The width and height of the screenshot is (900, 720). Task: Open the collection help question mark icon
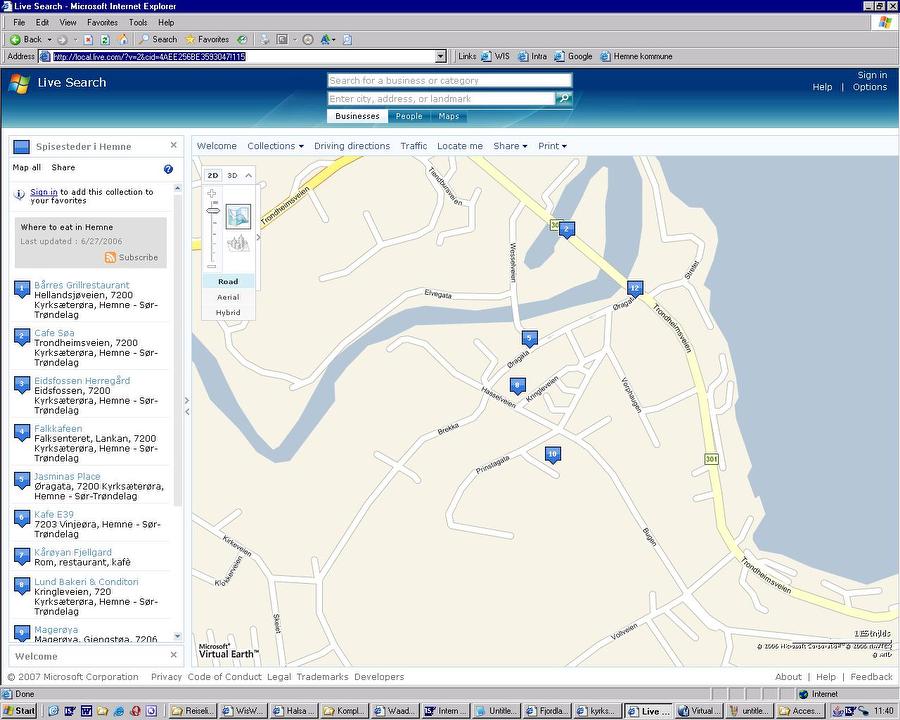click(168, 169)
